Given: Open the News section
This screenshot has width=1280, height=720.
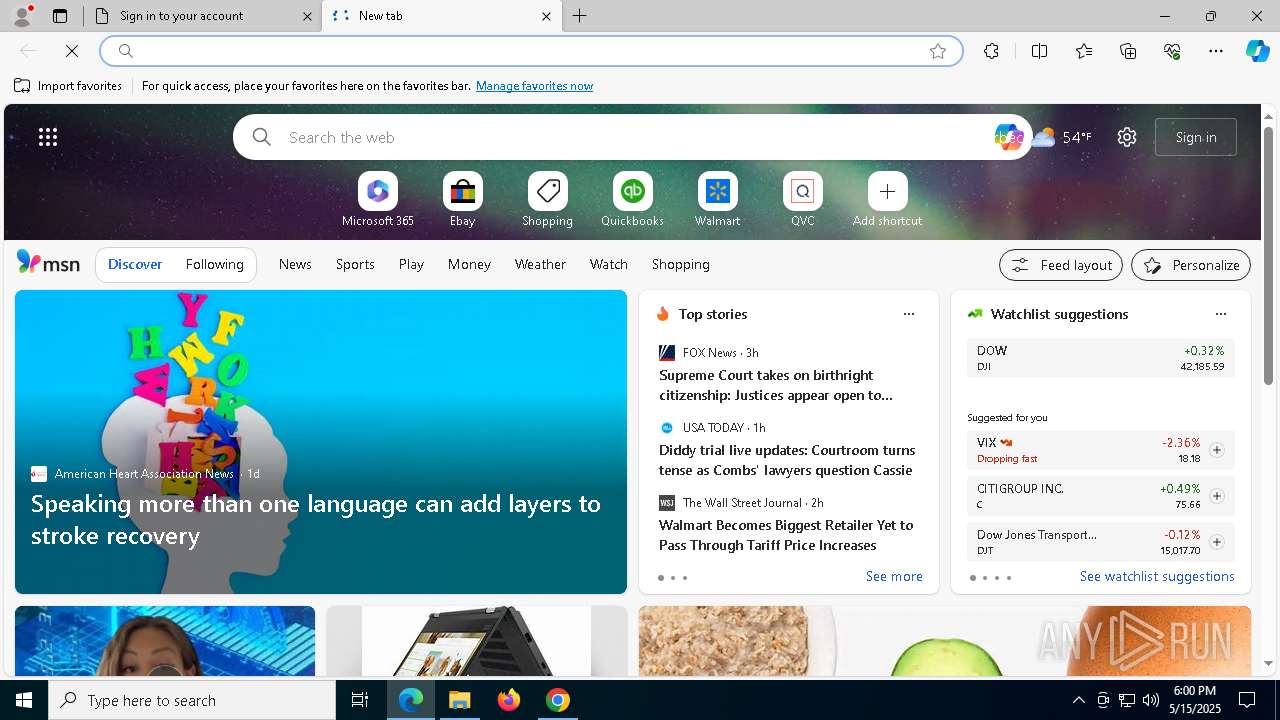Looking at the screenshot, I should click(295, 264).
